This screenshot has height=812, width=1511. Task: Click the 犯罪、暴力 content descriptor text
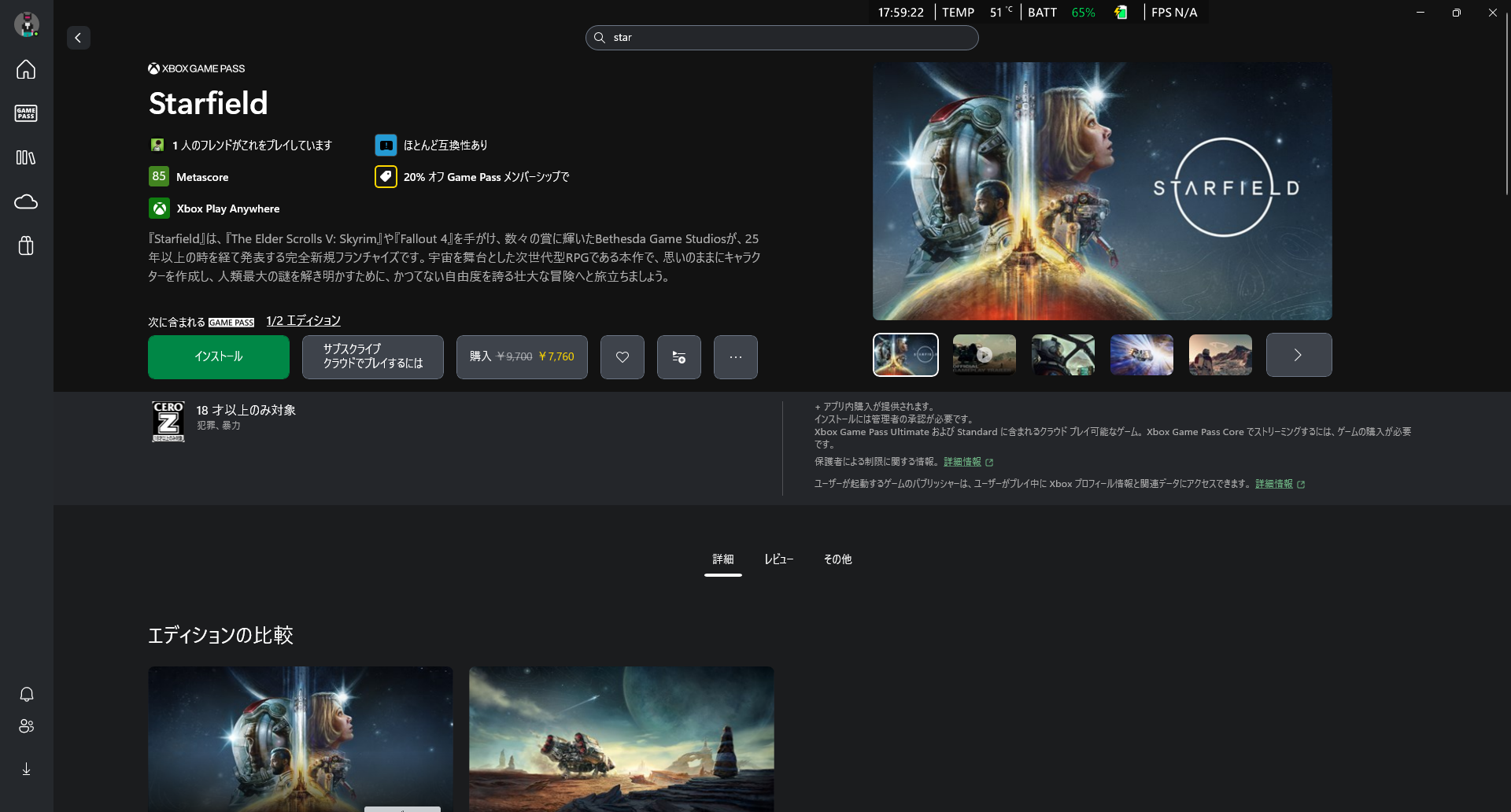pos(219,426)
